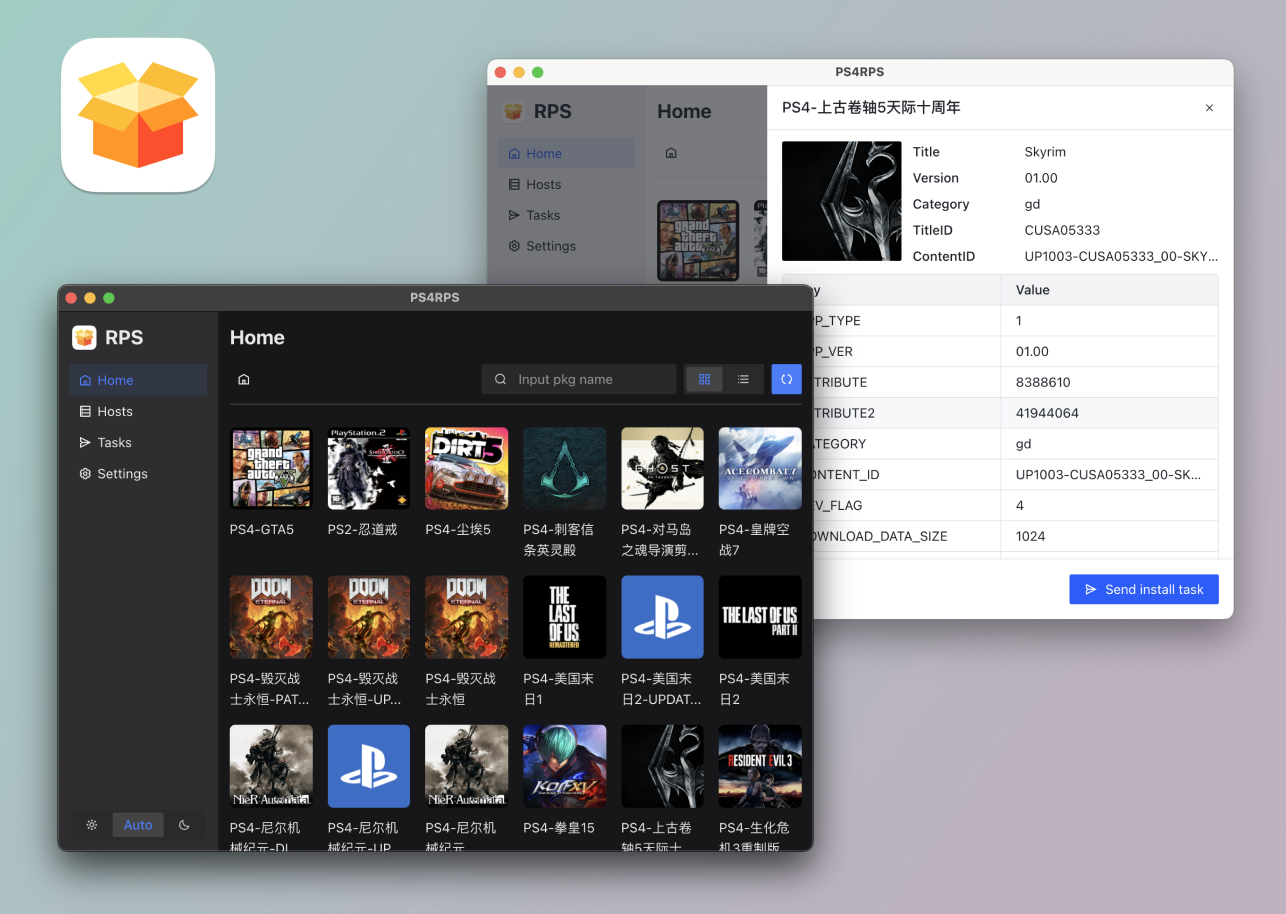Open PS4-GTA5 game thumbnail in dark window
Image resolution: width=1286 pixels, height=914 pixels.
coord(271,469)
